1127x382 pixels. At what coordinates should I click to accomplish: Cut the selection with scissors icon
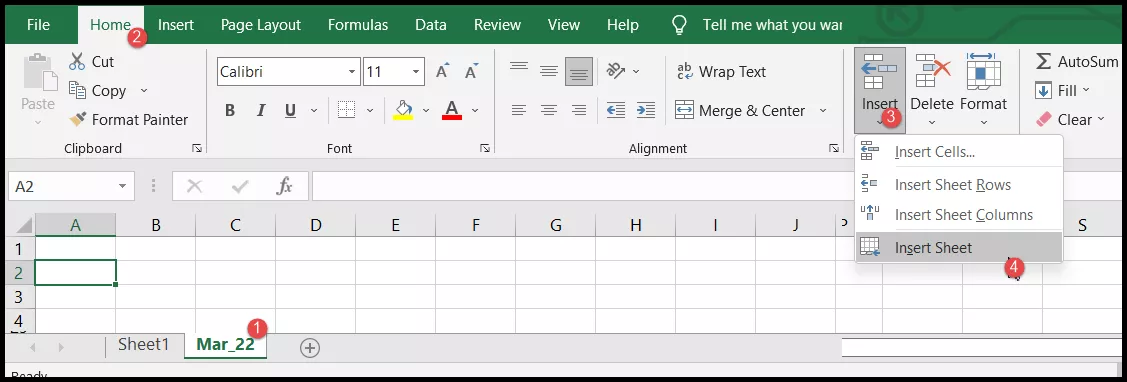[x=77, y=62]
